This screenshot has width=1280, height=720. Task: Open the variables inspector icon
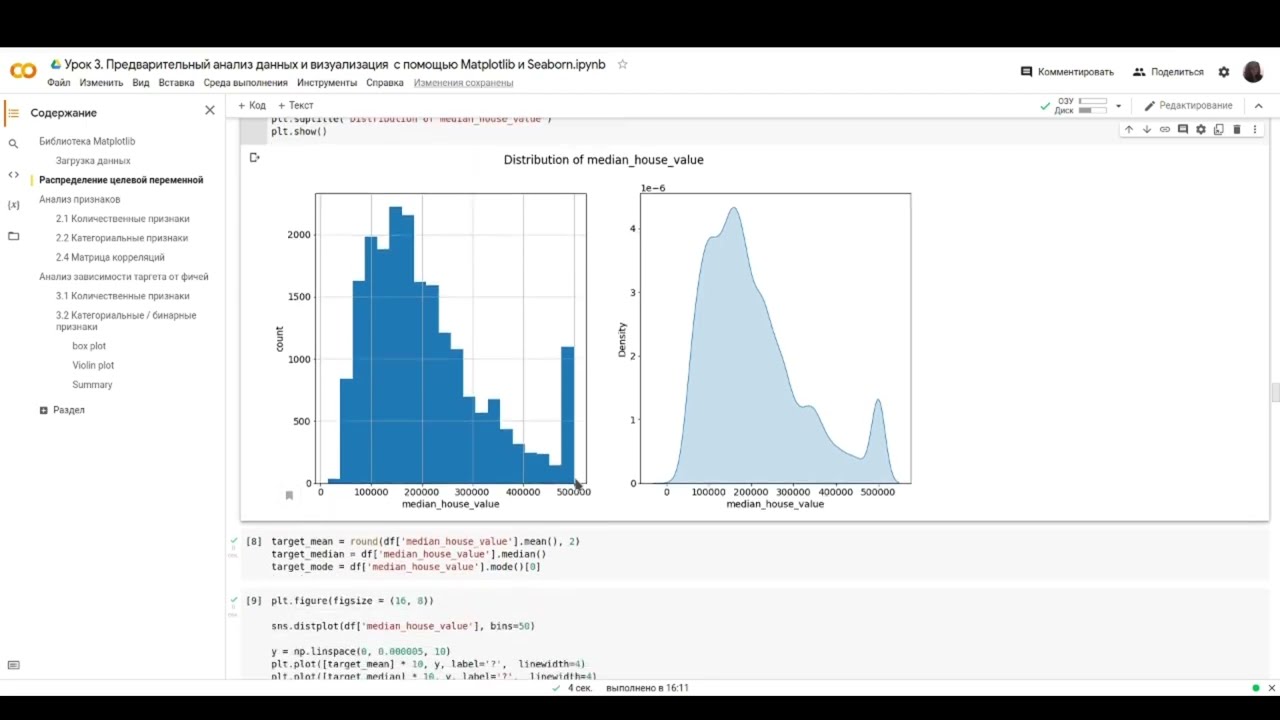click(x=13, y=205)
